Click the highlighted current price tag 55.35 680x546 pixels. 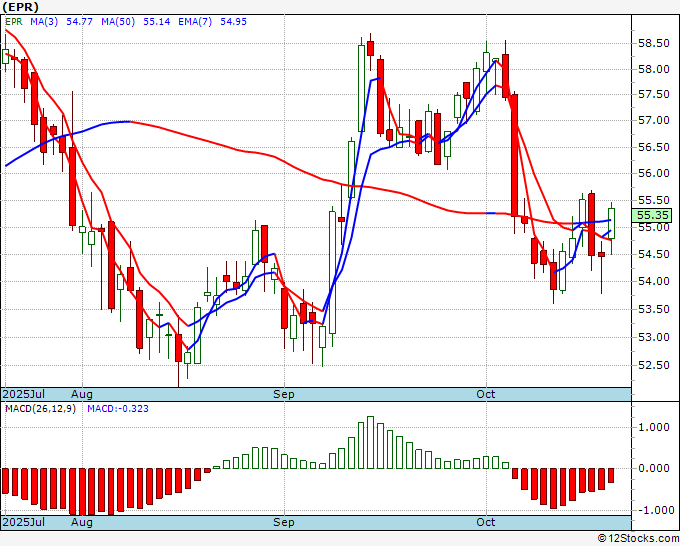[x=653, y=215]
